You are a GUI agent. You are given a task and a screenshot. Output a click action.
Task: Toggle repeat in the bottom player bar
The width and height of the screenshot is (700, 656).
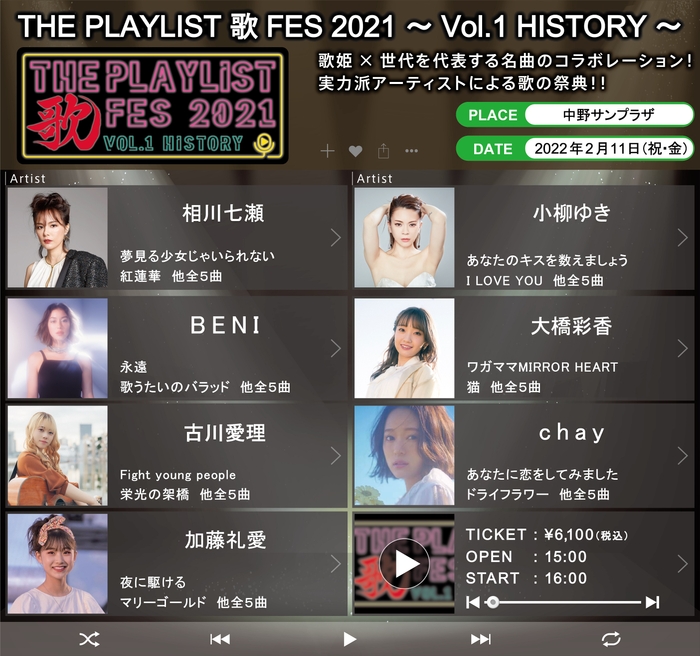click(611, 639)
